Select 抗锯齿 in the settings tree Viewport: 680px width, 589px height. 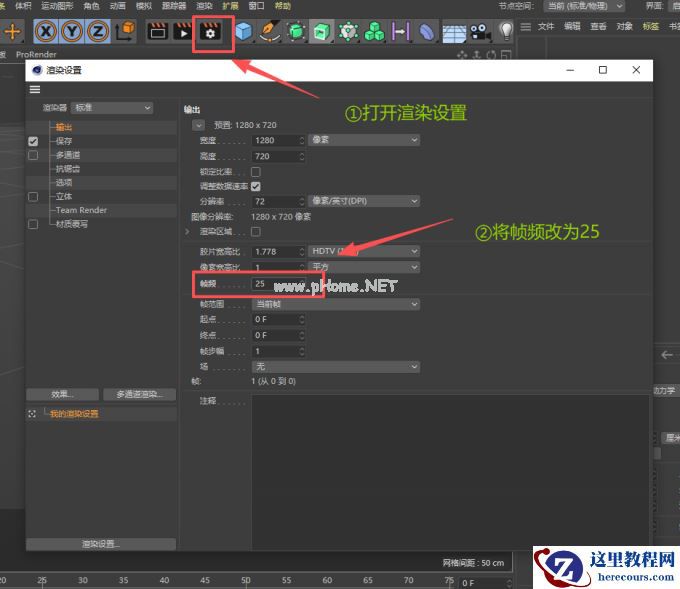point(68,169)
